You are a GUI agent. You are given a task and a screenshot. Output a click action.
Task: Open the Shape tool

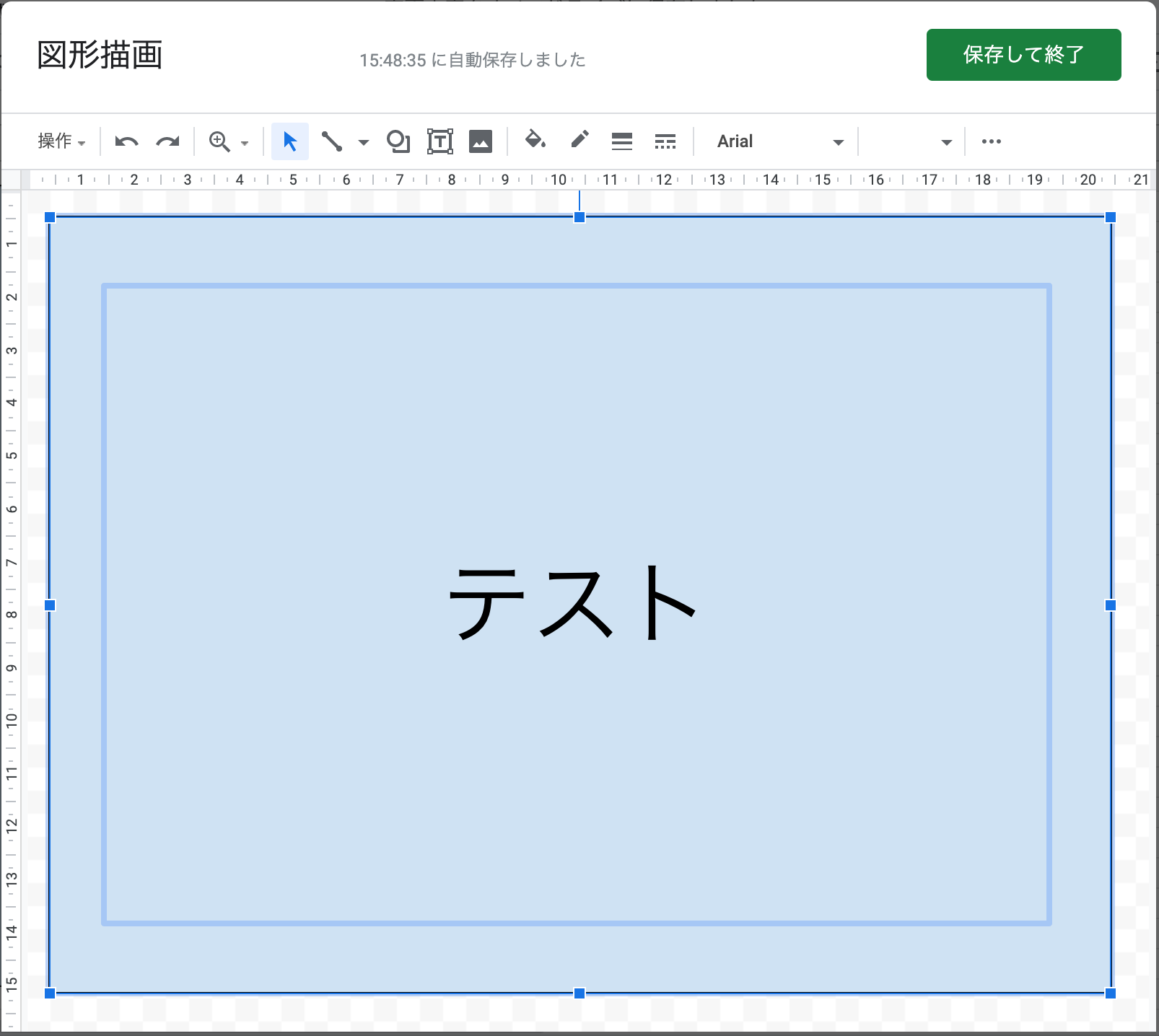398,141
